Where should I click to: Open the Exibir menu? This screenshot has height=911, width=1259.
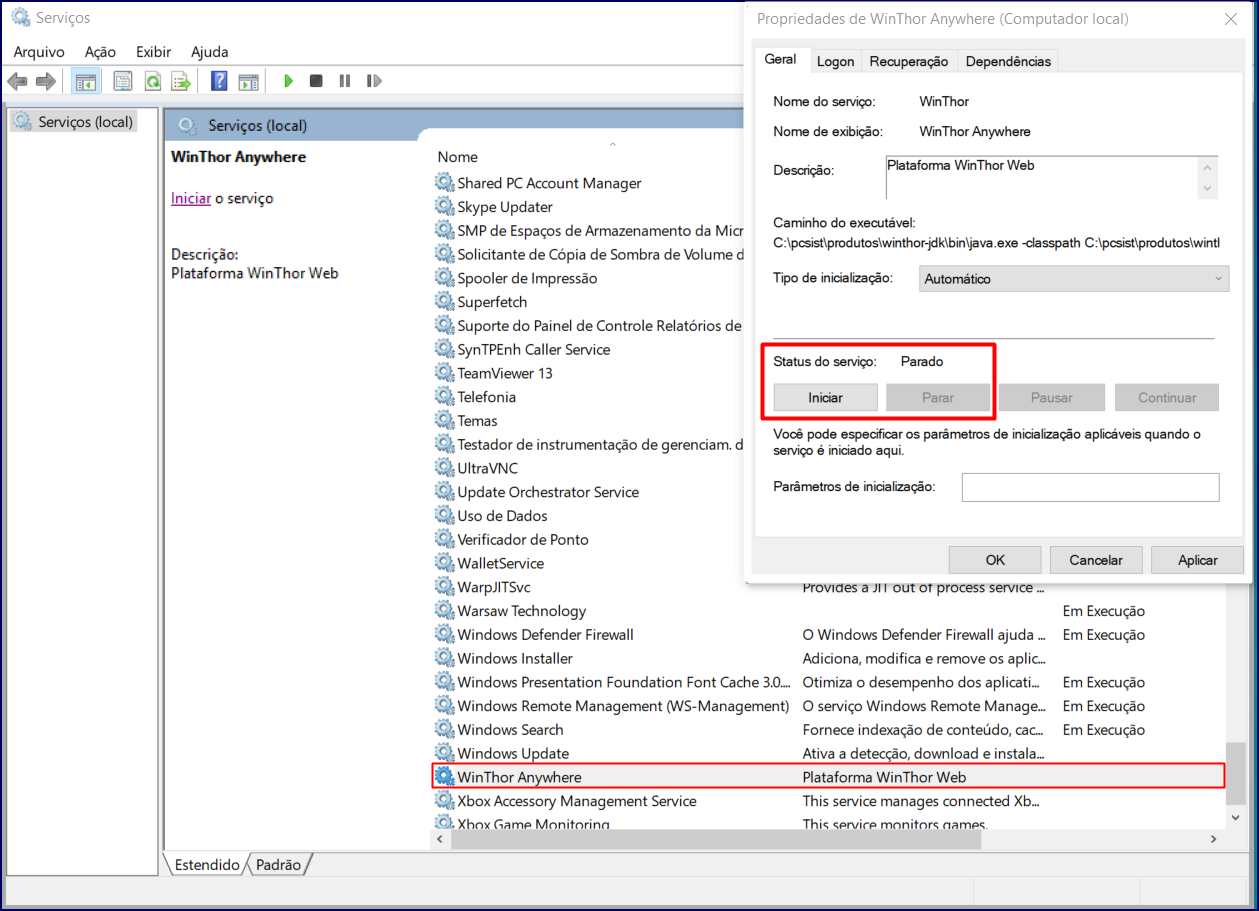[x=154, y=52]
